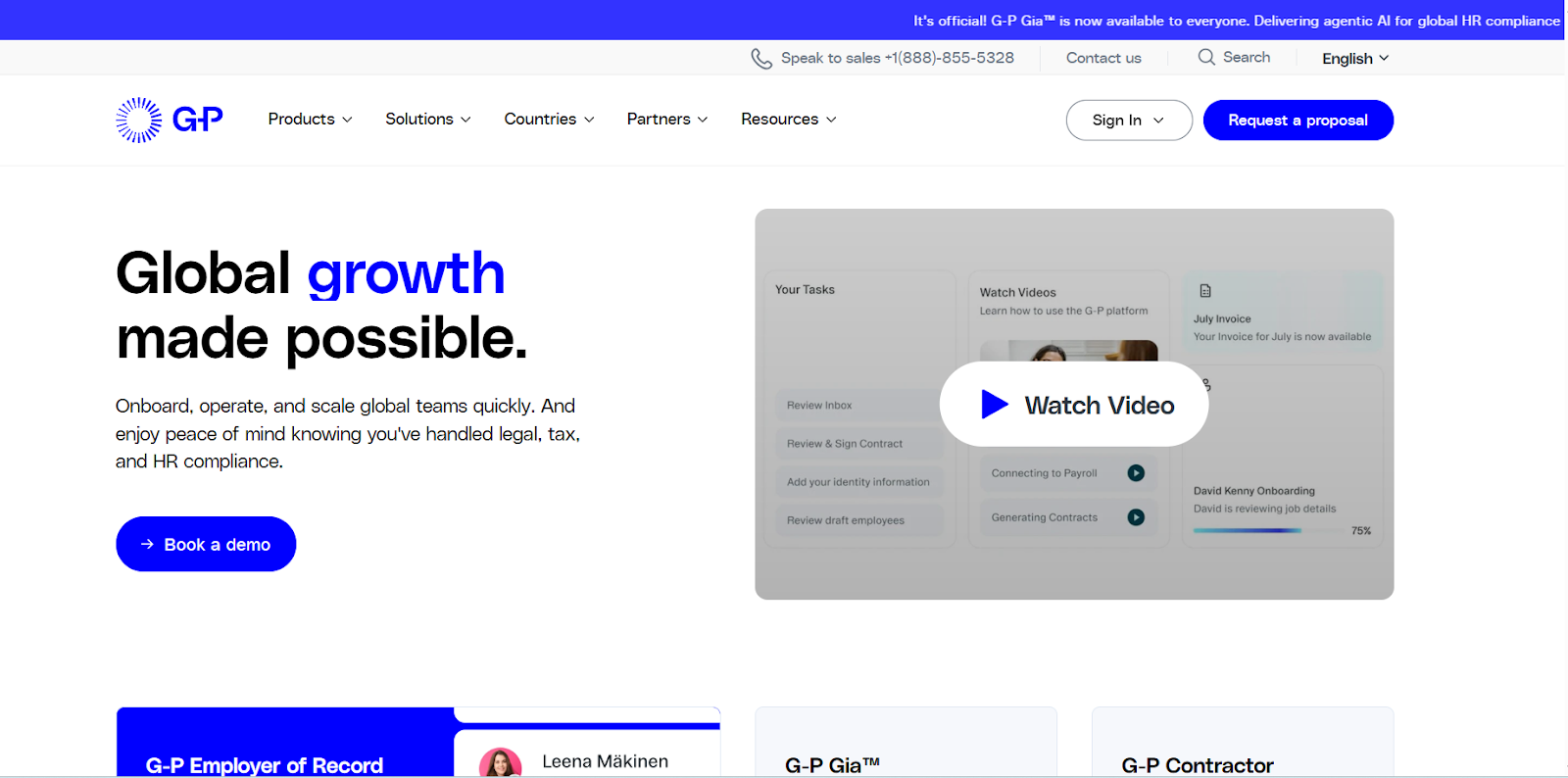Click the Review Inbox task
Viewport: 1568px width, 778px height.
tap(859, 405)
